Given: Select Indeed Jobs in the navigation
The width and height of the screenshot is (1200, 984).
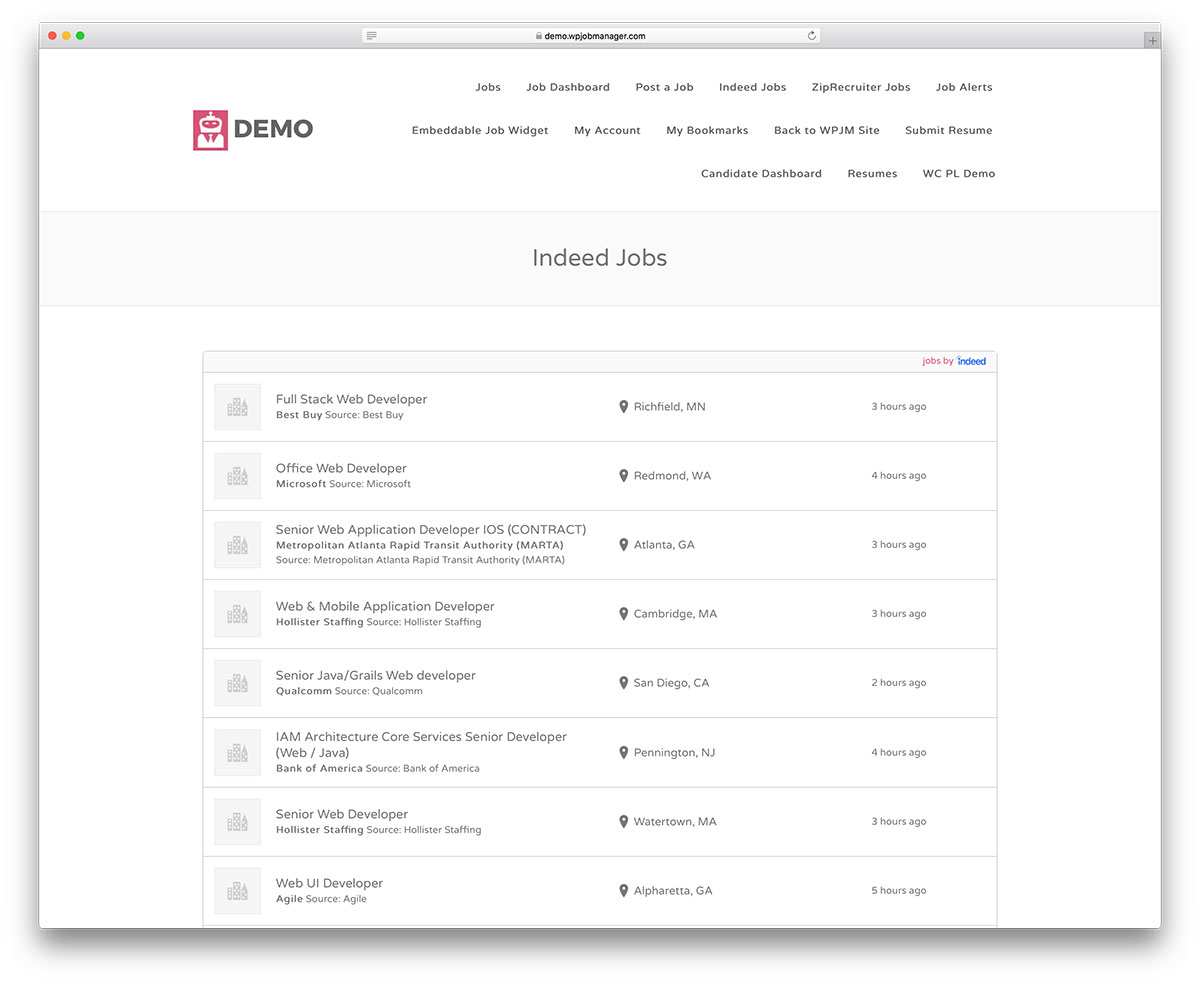Looking at the screenshot, I should tap(752, 87).
